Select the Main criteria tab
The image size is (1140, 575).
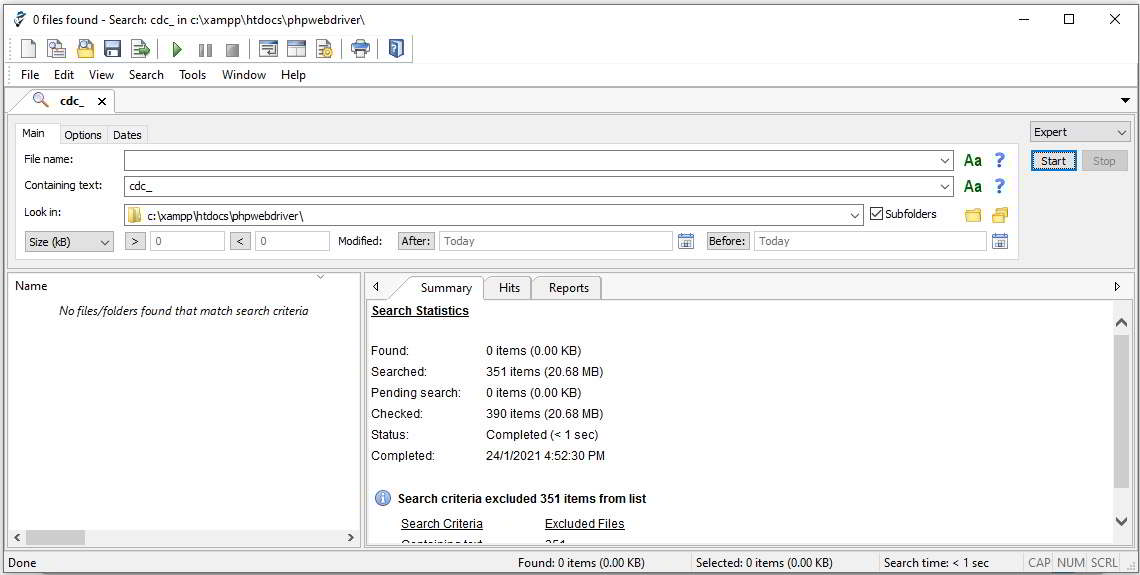pyautogui.click(x=33, y=134)
